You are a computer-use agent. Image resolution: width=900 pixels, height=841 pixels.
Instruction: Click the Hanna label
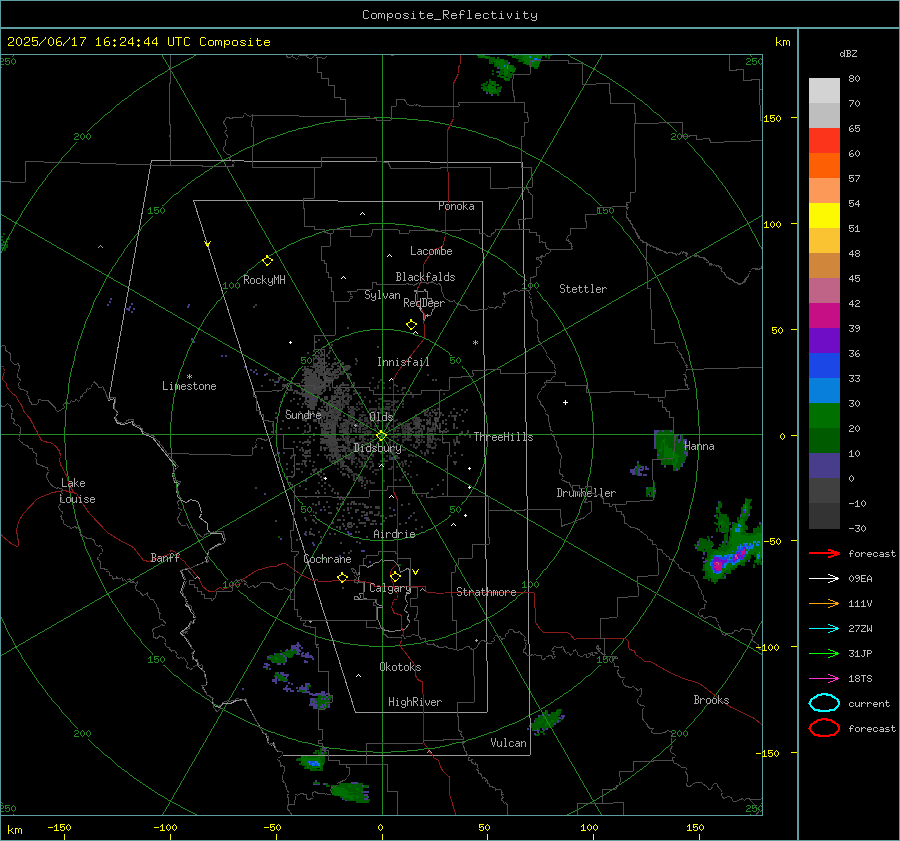pyautogui.click(x=699, y=446)
